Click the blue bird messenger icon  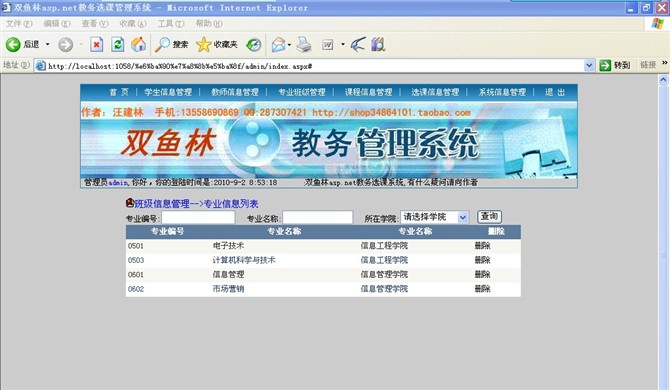[358, 44]
